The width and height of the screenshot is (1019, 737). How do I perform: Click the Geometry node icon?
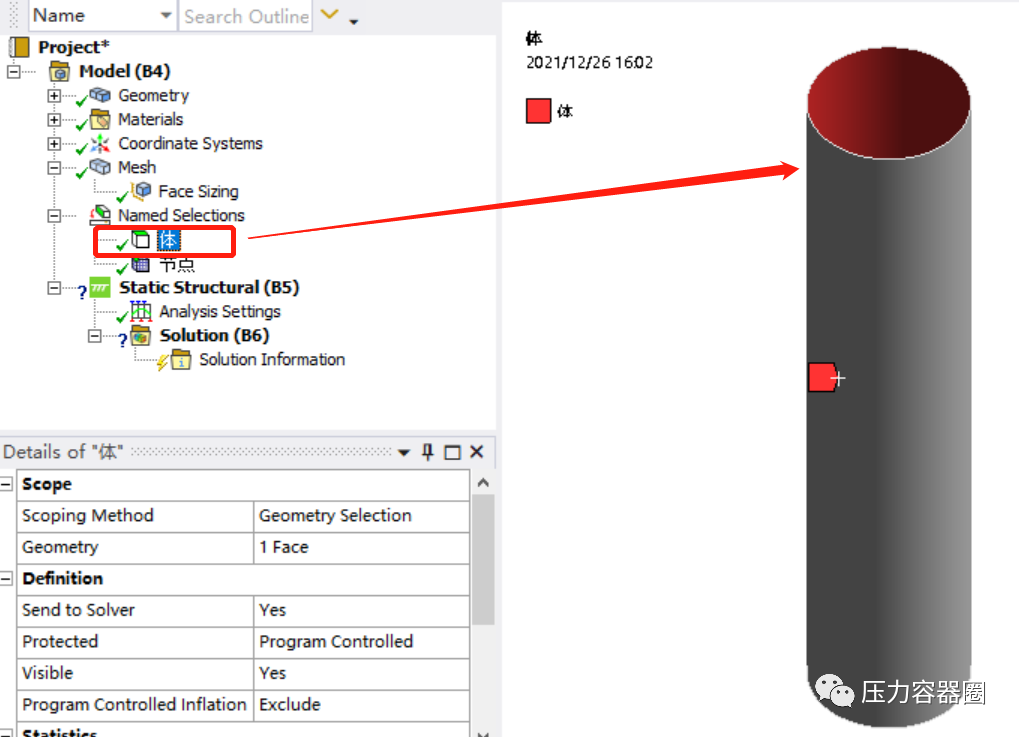[x=100, y=95]
